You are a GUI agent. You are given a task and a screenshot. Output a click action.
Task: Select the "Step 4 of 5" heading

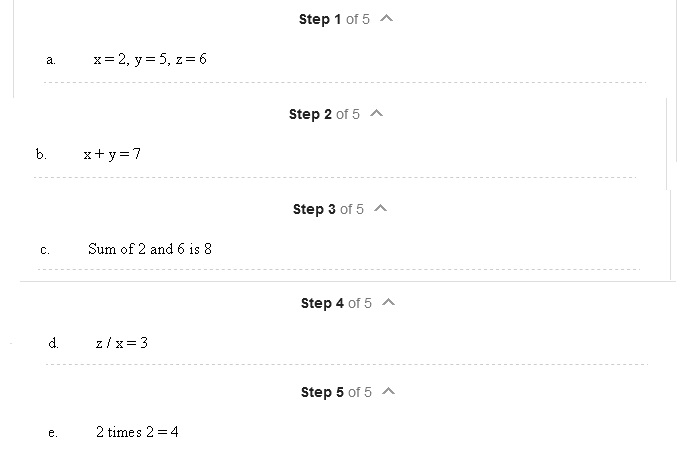coord(336,303)
